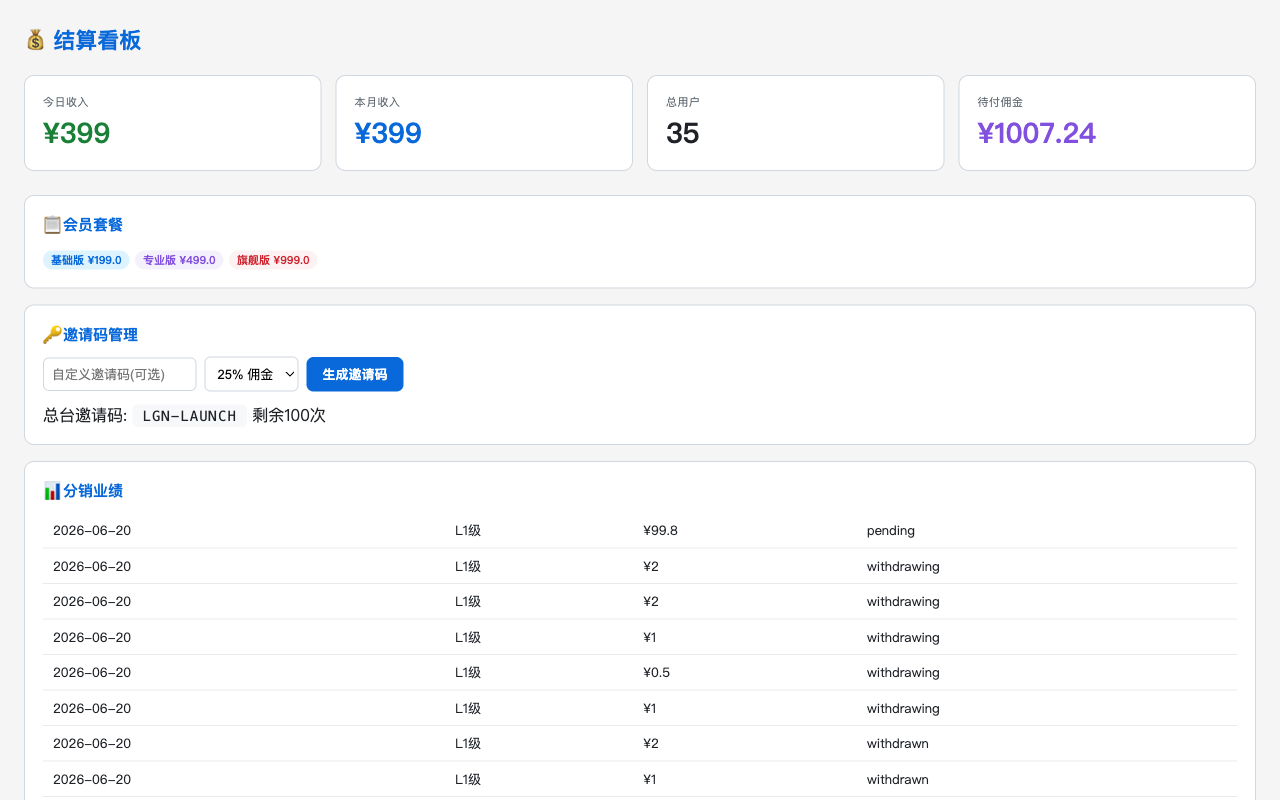Click the 会员套餐 section heading
This screenshot has height=800, width=1280.
tap(93, 225)
